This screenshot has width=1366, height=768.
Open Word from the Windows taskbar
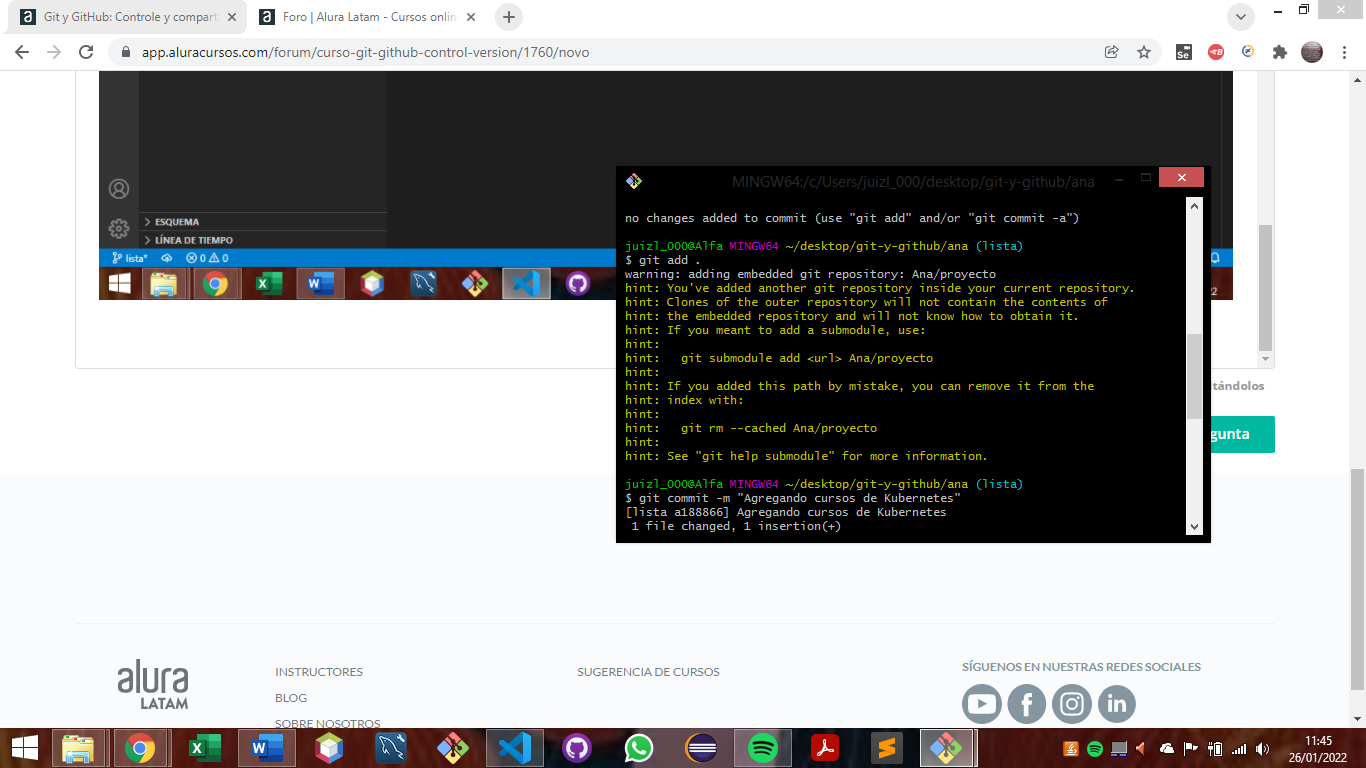(x=267, y=748)
